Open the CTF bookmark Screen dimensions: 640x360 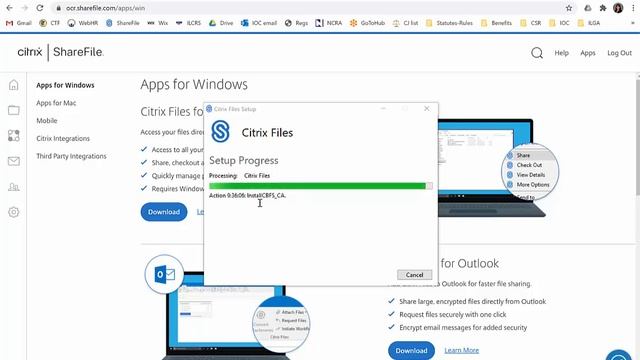(x=50, y=23)
